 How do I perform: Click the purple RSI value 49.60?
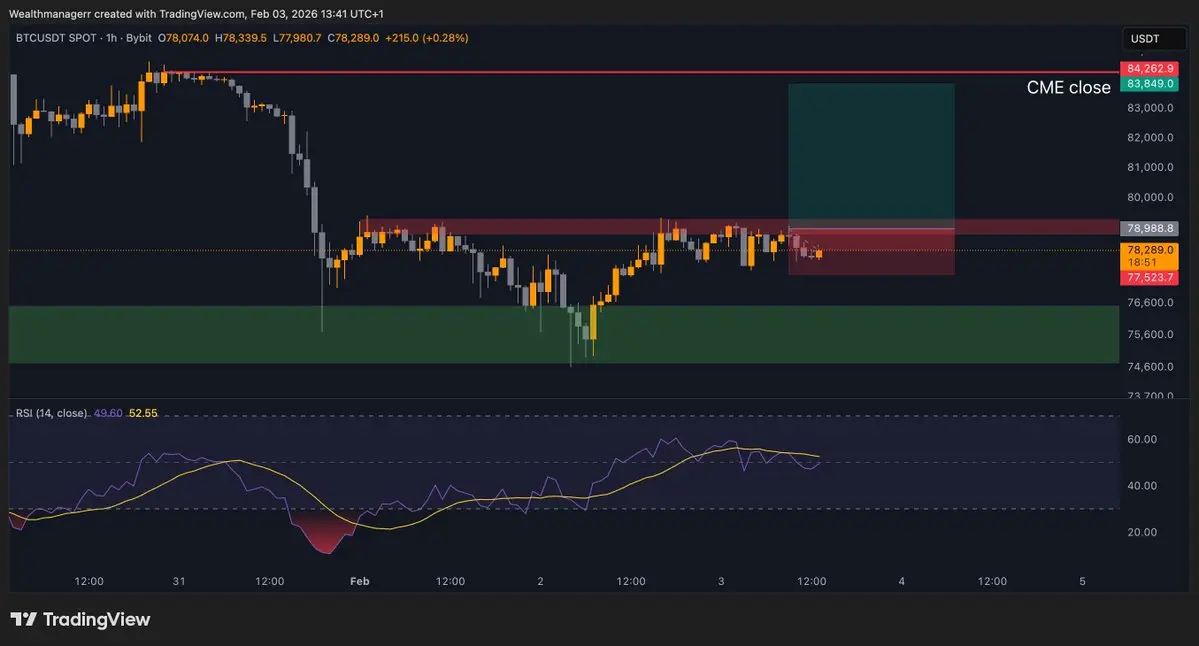(x=108, y=413)
